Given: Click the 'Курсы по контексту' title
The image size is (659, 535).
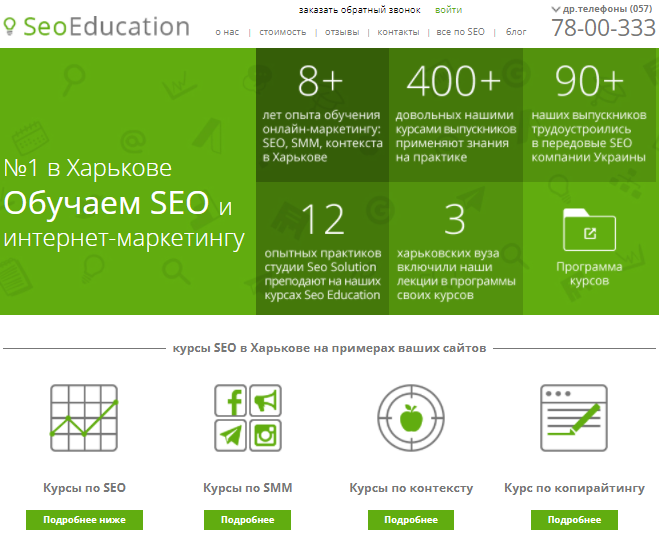Looking at the screenshot, I should point(411,488).
